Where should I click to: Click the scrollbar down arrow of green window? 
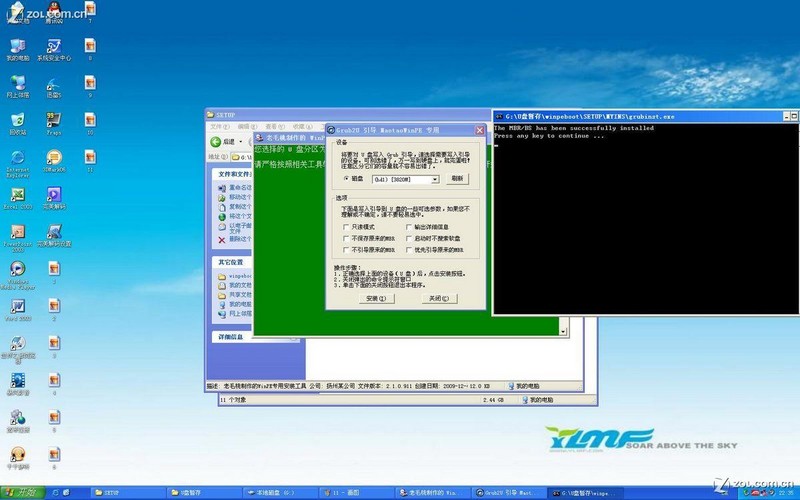tap(563, 332)
